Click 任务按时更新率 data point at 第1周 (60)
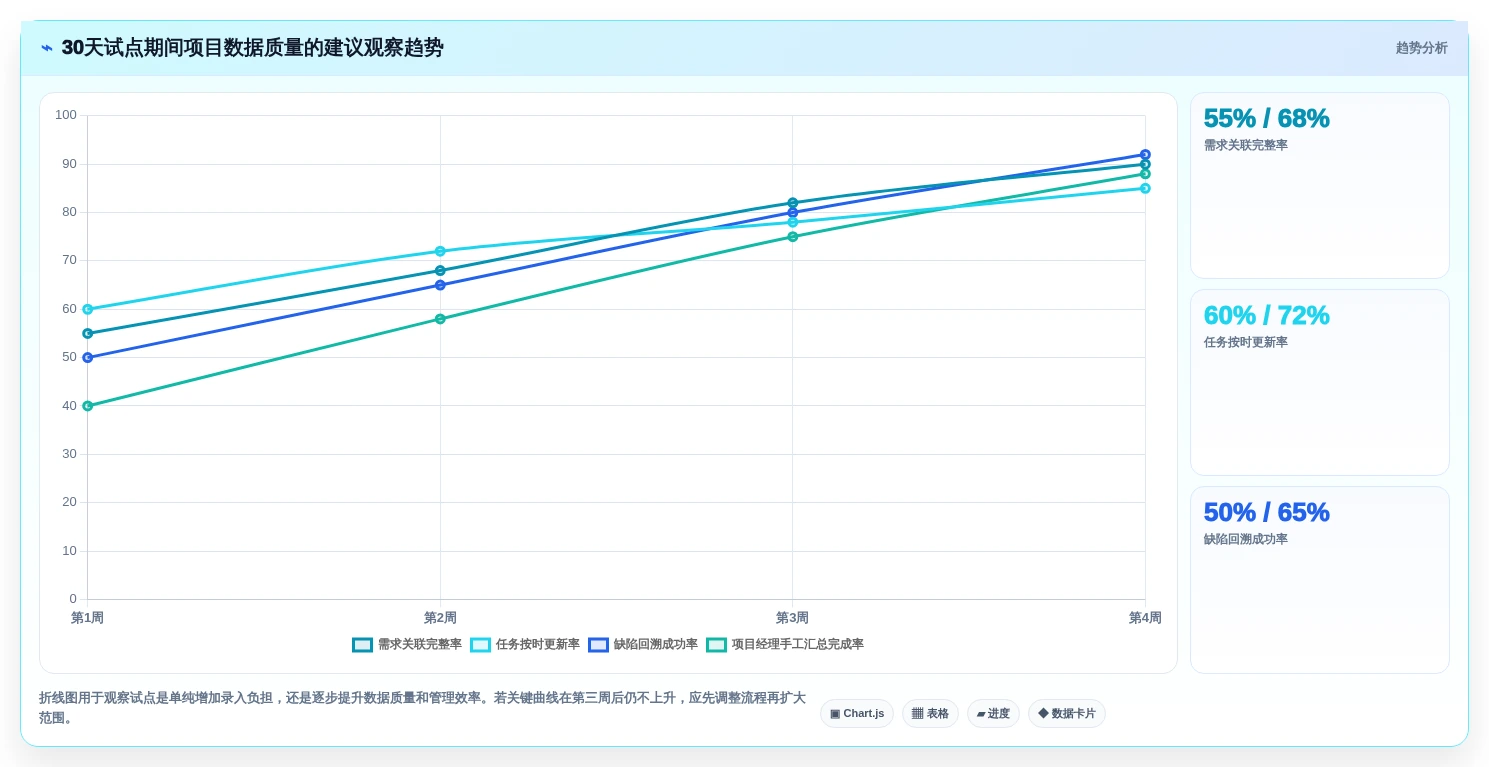 pyautogui.click(x=88, y=309)
